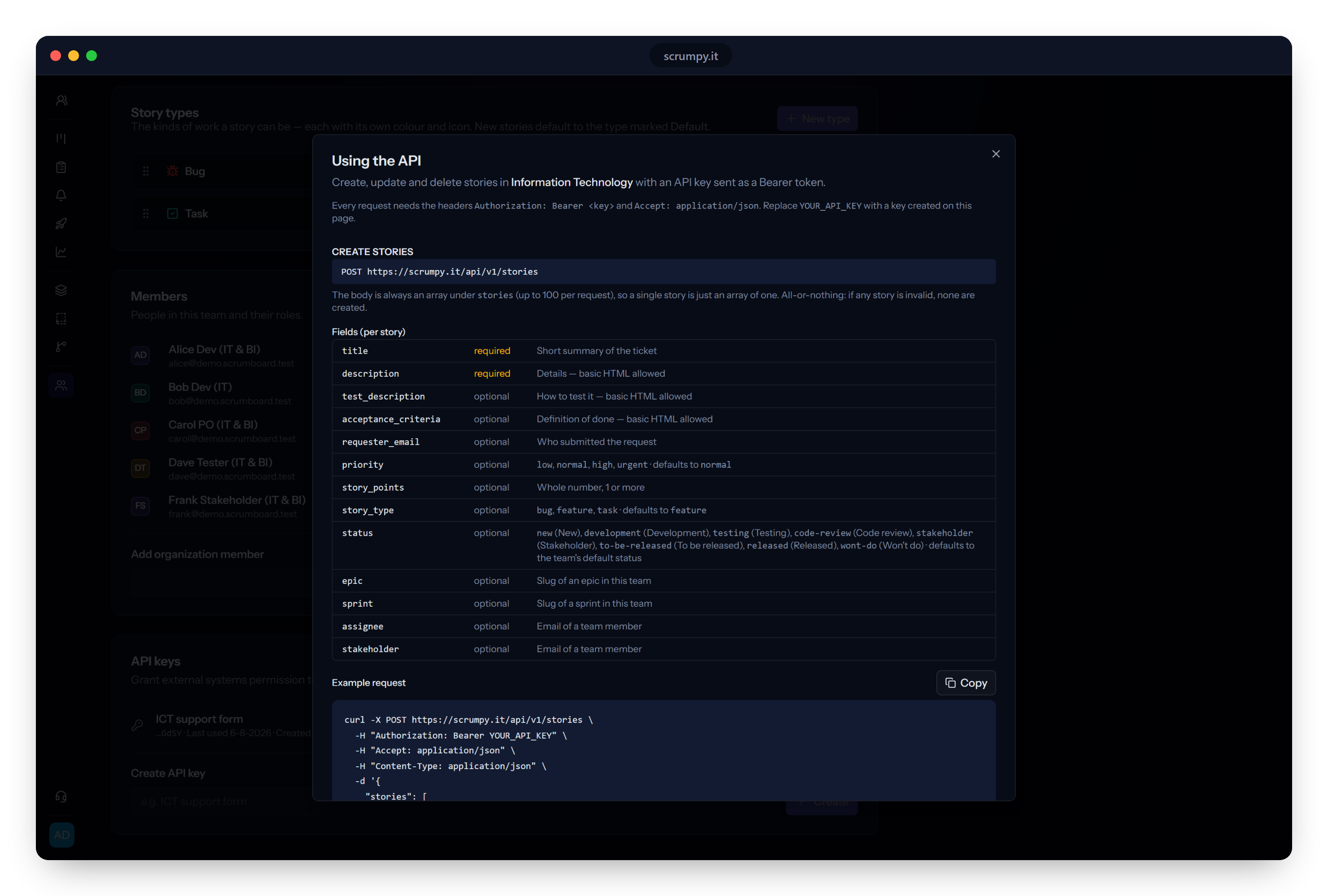Click the assignee field name
1328x896 pixels.
click(363, 626)
